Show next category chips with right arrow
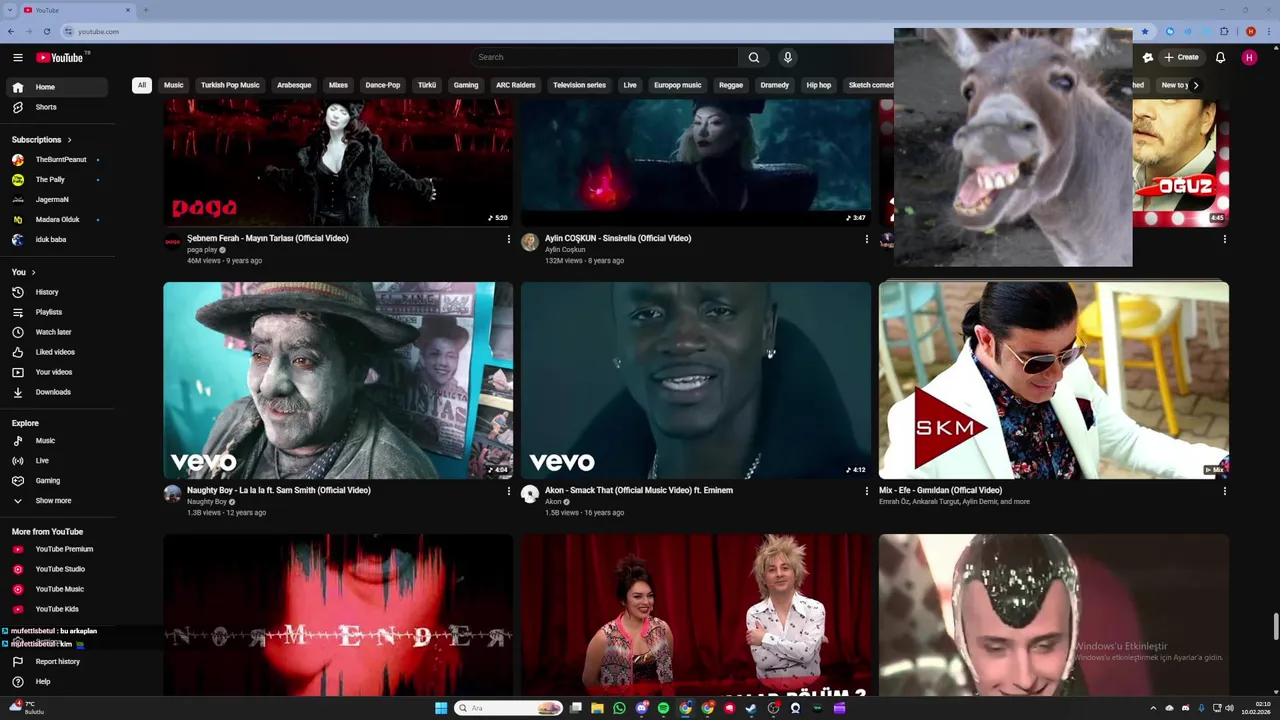The height and width of the screenshot is (720, 1280). tap(1195, 85)
